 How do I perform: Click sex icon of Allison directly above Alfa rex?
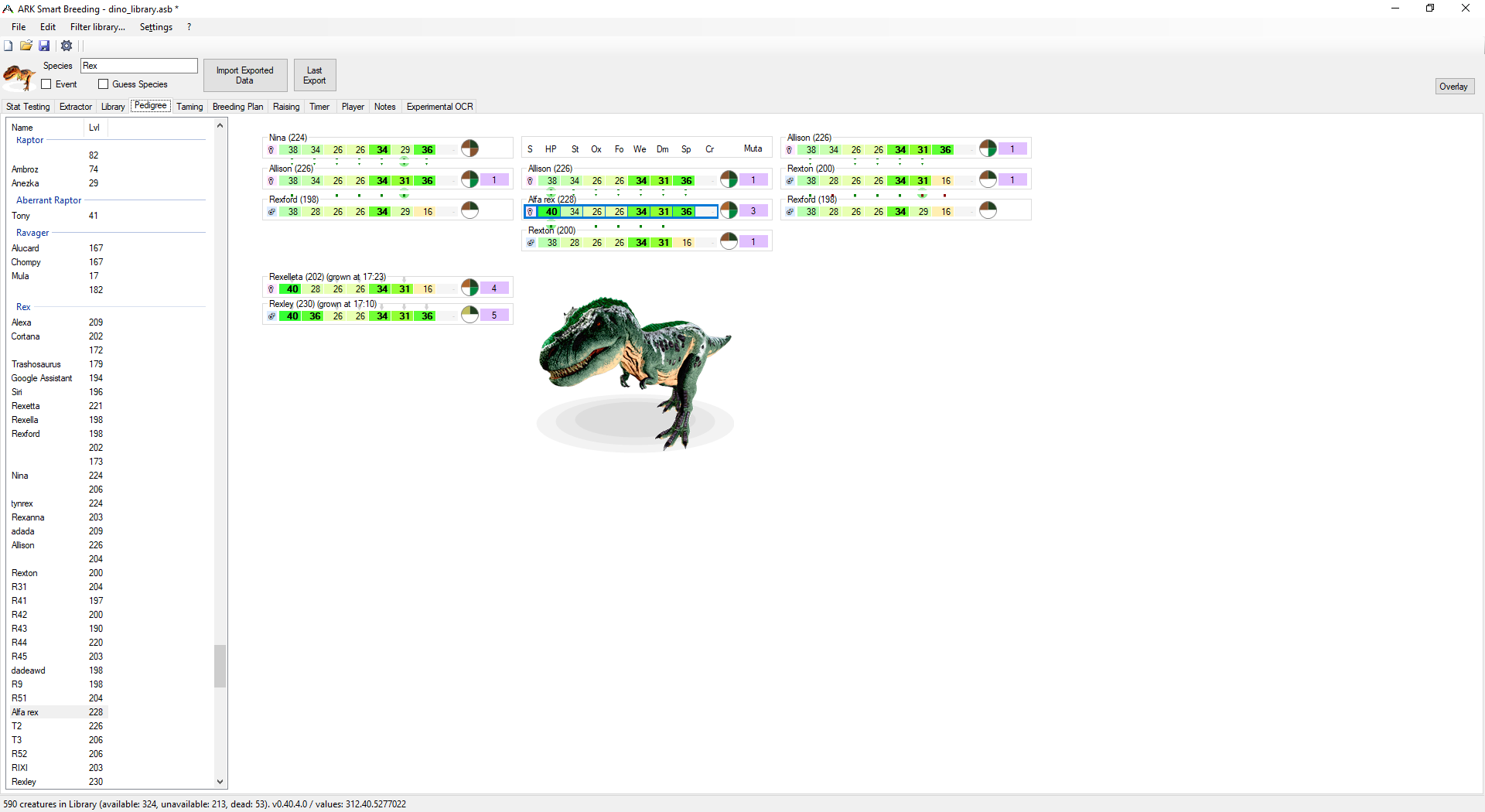coord(531,181)
